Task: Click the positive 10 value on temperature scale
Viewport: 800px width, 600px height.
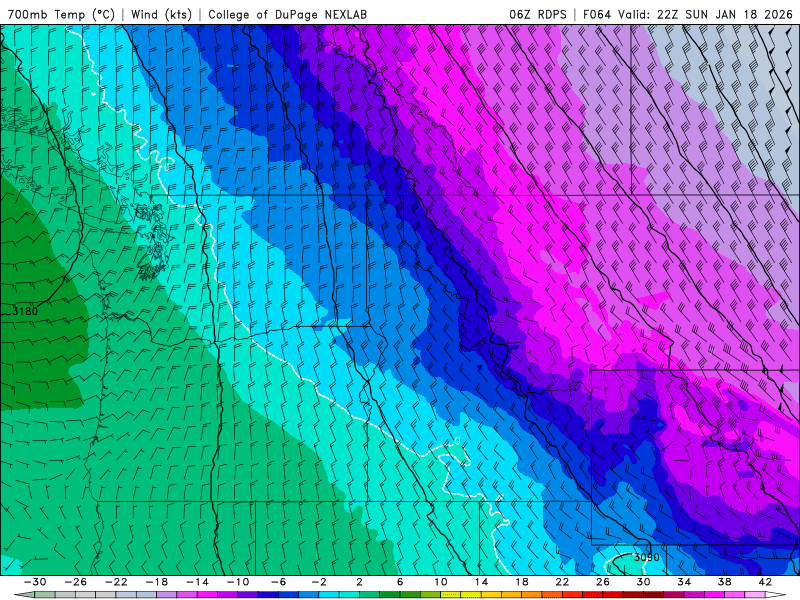Action: point(441,582)
